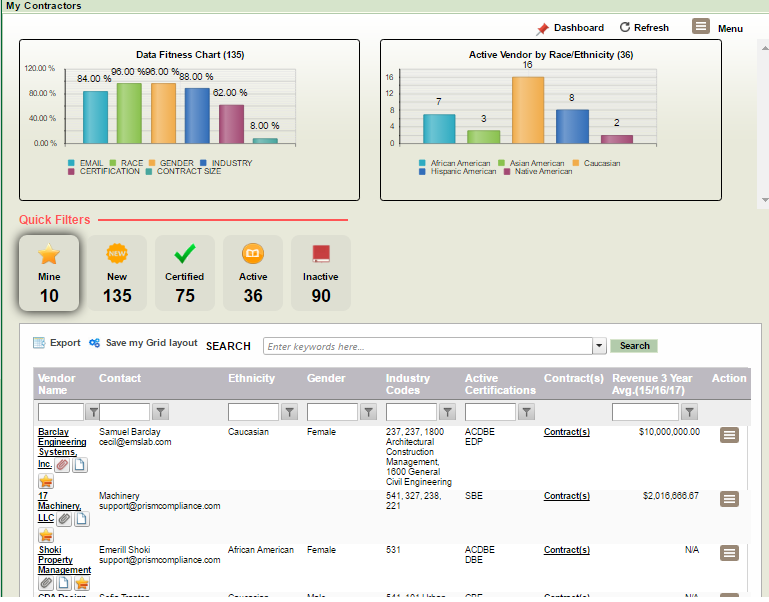Click the Export grid icon
The image size is (769, 602).
pos(40,343)
